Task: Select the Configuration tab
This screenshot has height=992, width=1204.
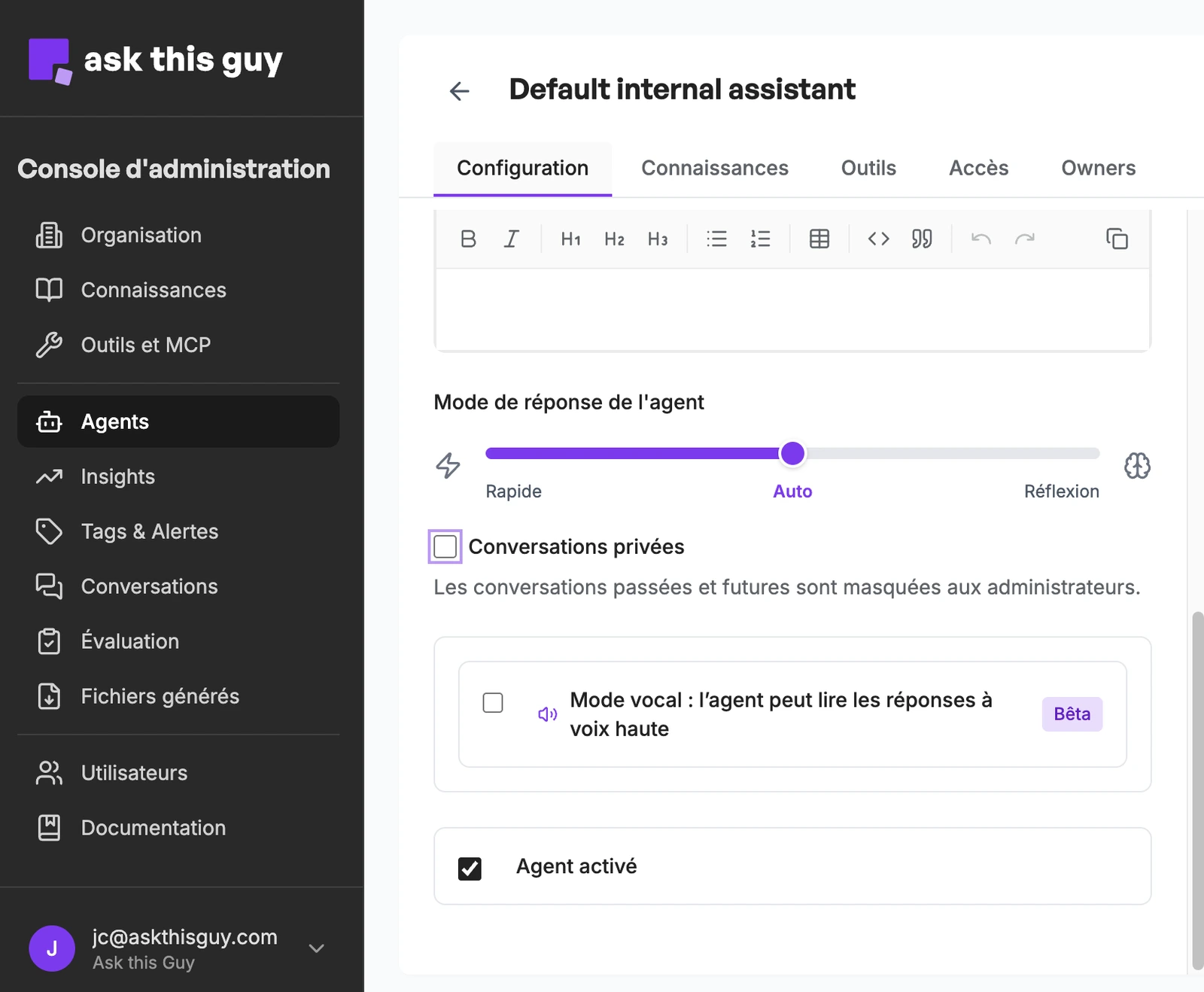Action: (x=522, y=168)
